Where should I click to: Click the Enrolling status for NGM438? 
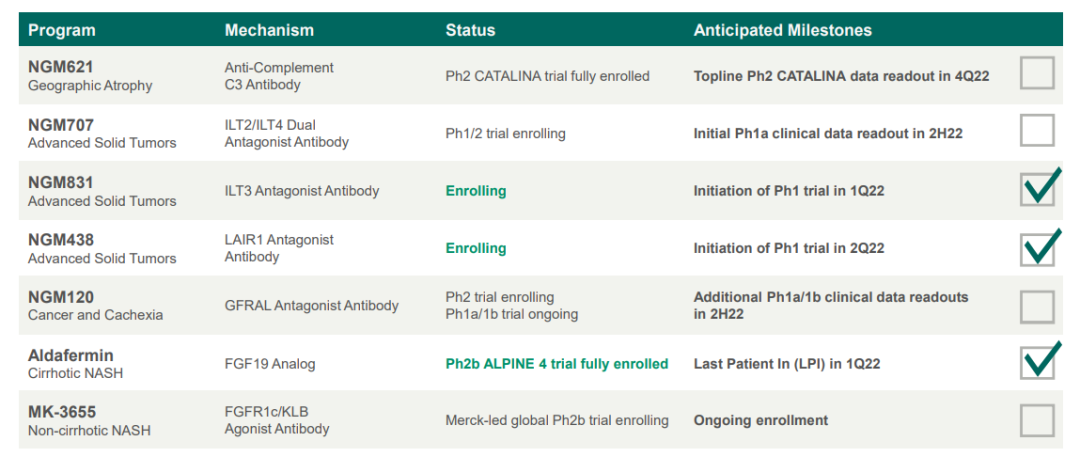click(x=476, y=248)
